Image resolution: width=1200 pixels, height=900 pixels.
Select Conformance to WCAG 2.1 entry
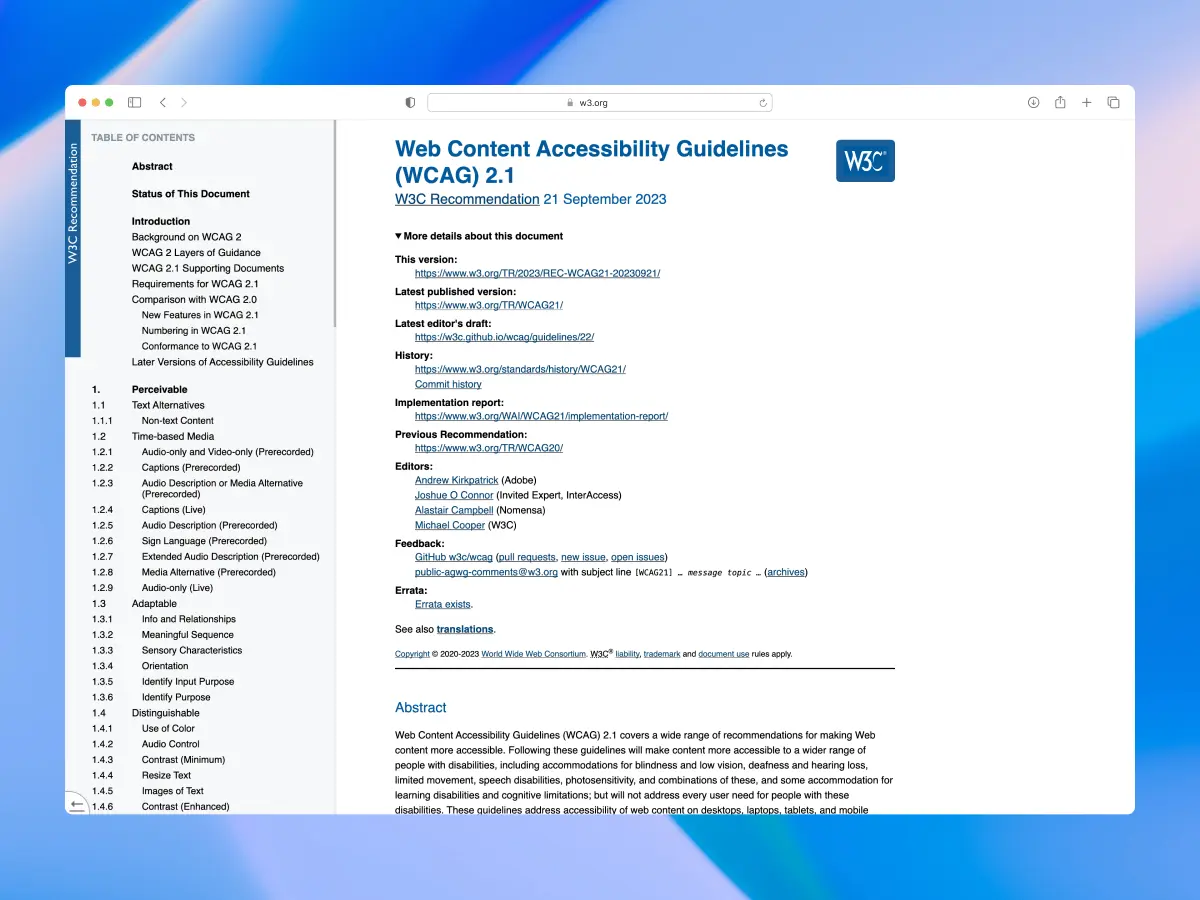click(199, 346)
